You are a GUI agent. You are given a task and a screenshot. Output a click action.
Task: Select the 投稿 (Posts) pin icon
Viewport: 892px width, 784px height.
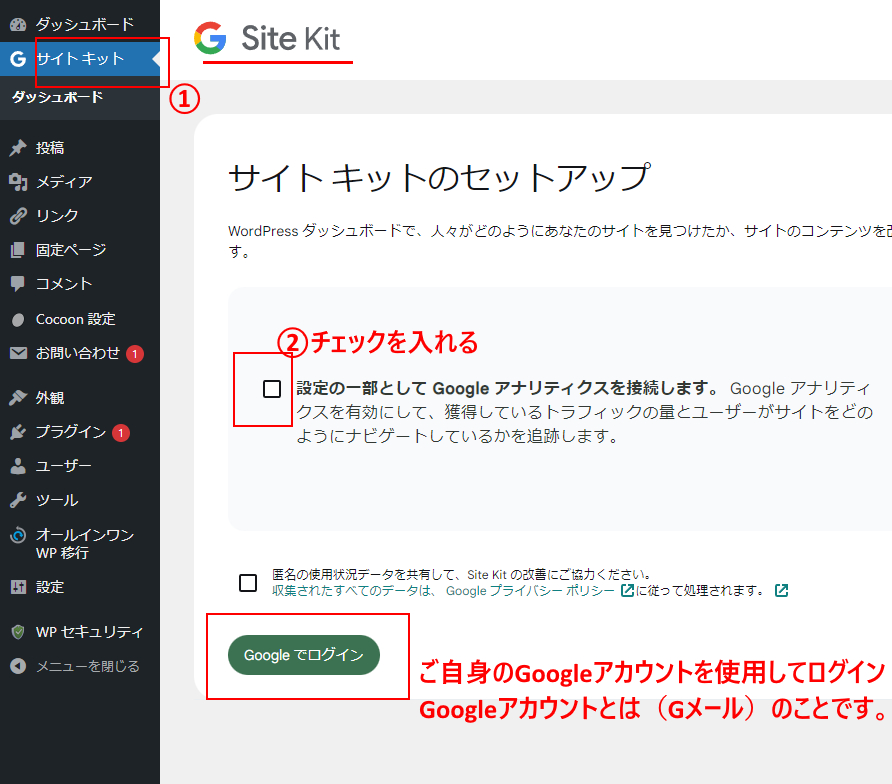coord(17,147)
